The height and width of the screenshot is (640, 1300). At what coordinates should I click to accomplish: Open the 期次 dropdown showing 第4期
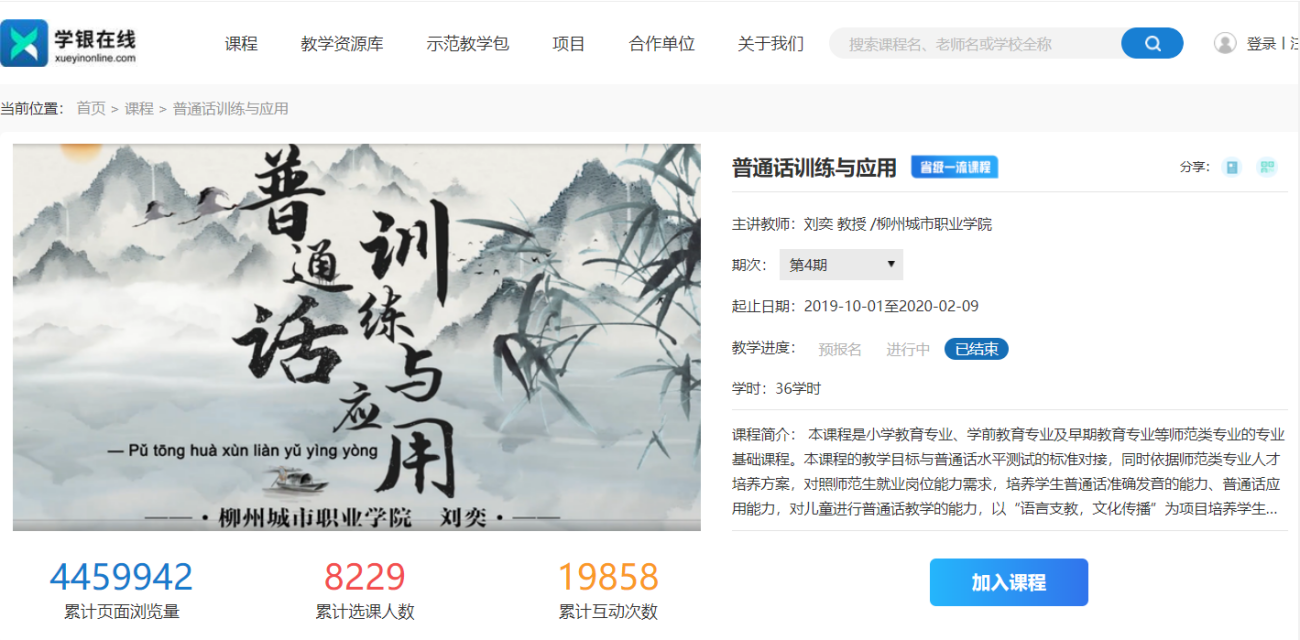click(x=841, y=265)
